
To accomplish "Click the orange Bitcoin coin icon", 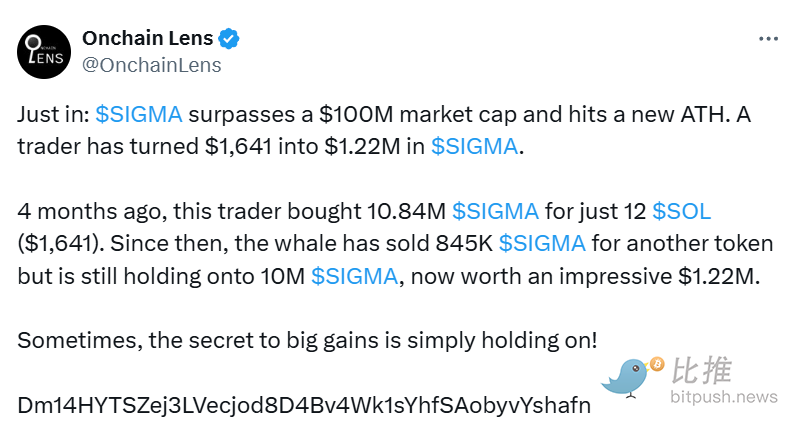I will [657, 365].
